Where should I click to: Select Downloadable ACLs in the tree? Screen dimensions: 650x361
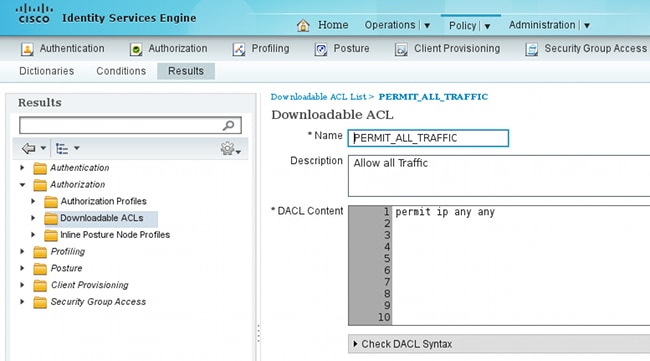coord(102,218)
